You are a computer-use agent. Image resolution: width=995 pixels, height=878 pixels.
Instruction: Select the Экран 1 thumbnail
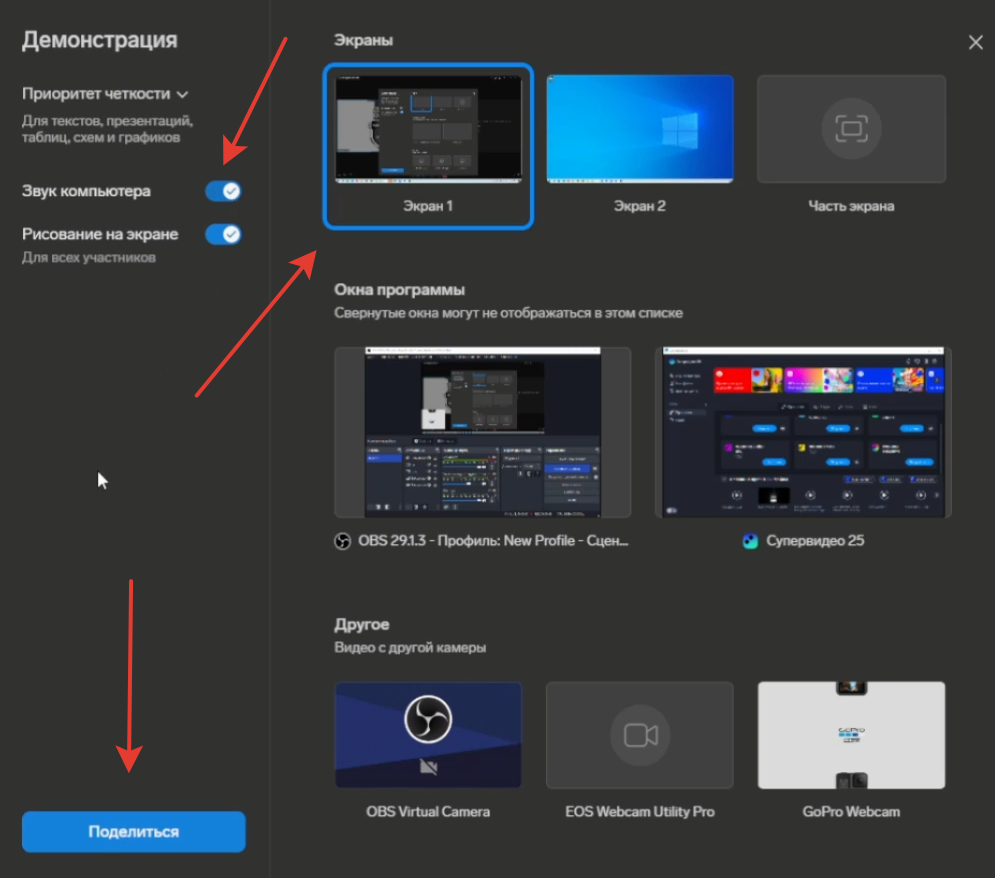[428, 129]
